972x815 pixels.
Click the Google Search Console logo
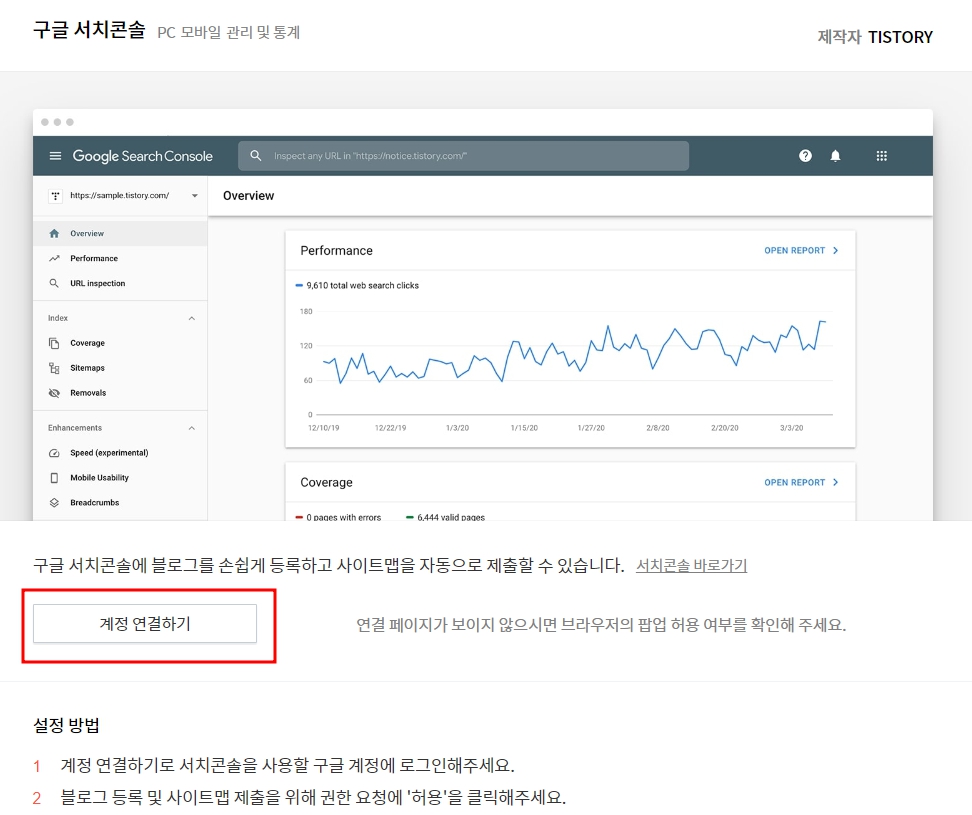click(x=143, y=156)
